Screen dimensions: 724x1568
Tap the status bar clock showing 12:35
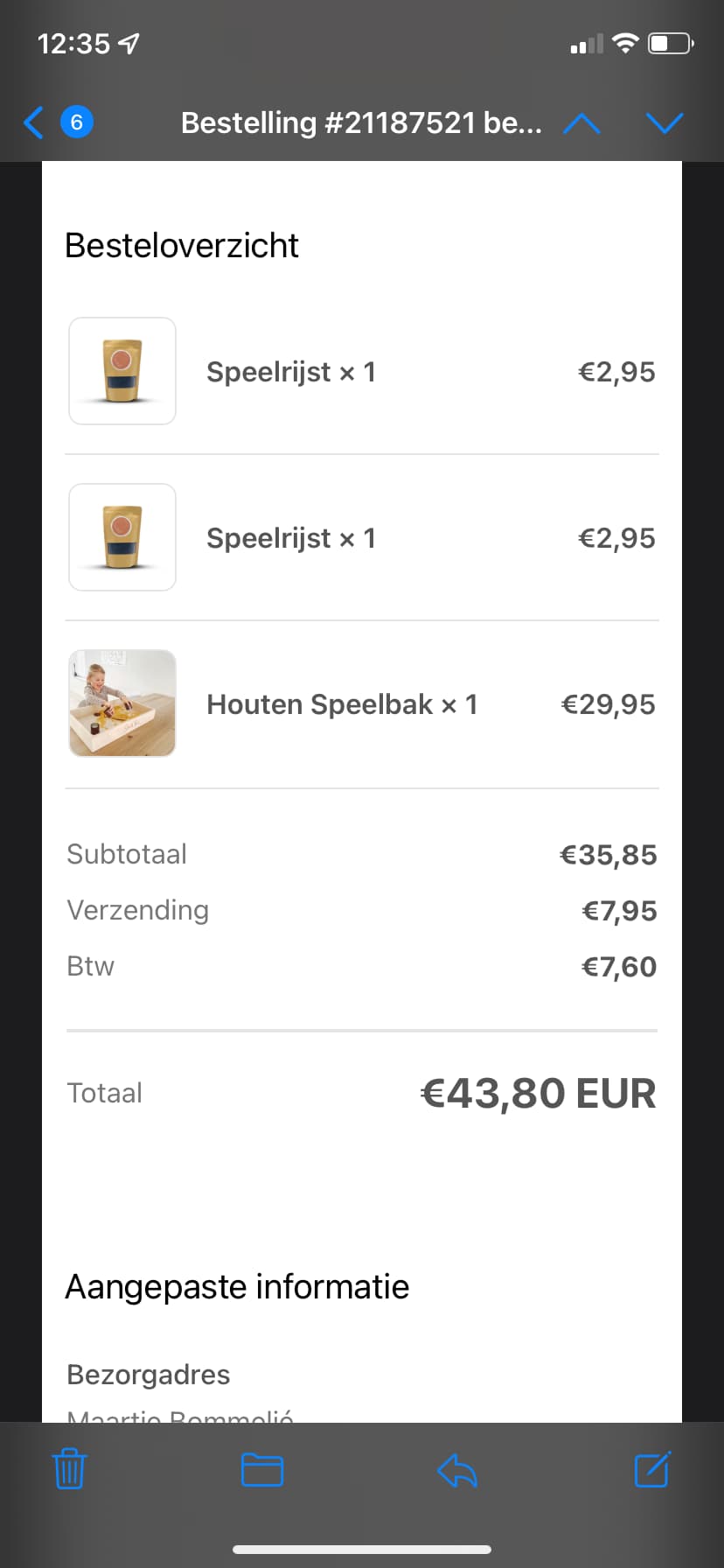(74, 44)
